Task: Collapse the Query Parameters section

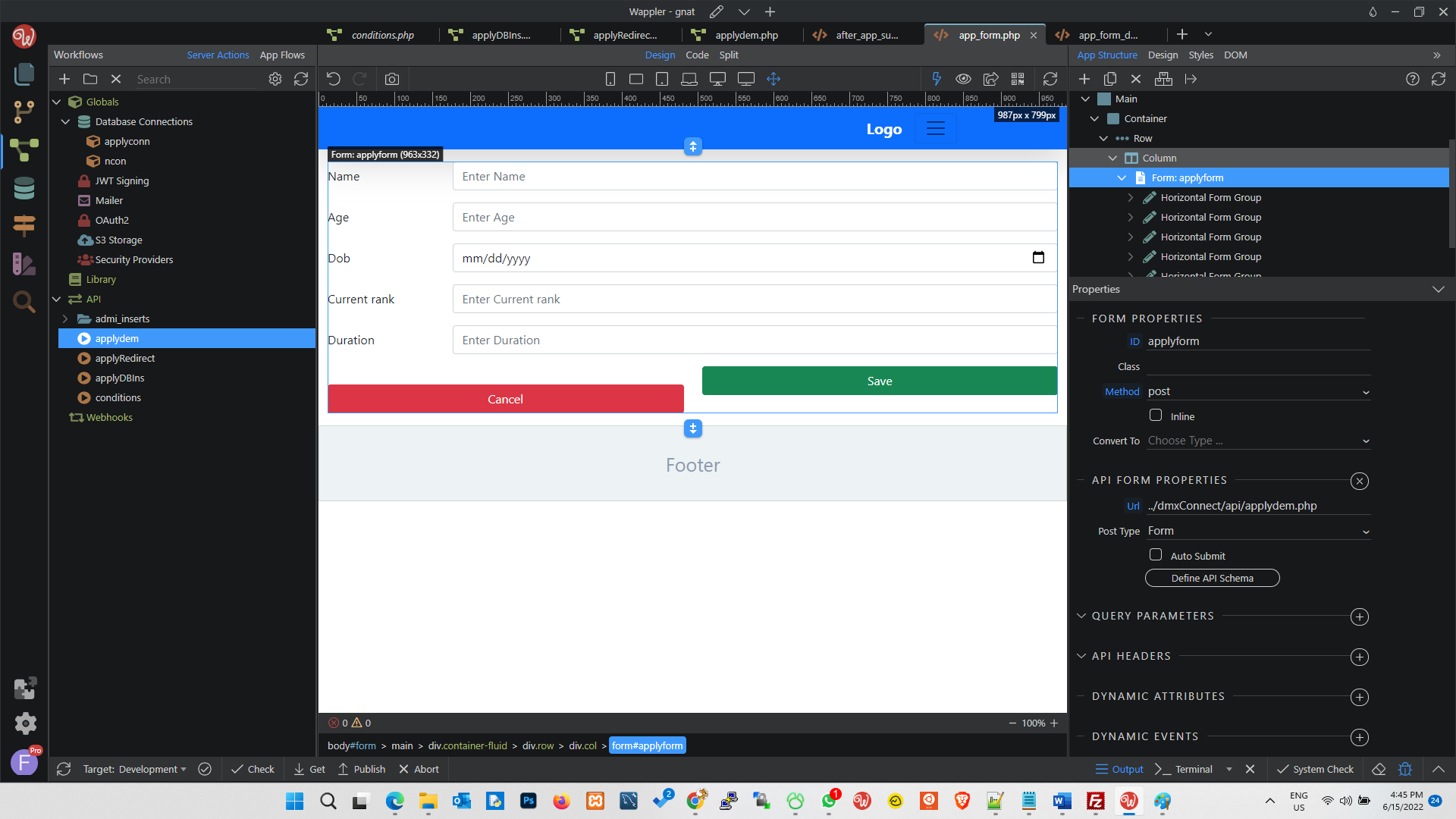Action: [x=1081, y=616]
